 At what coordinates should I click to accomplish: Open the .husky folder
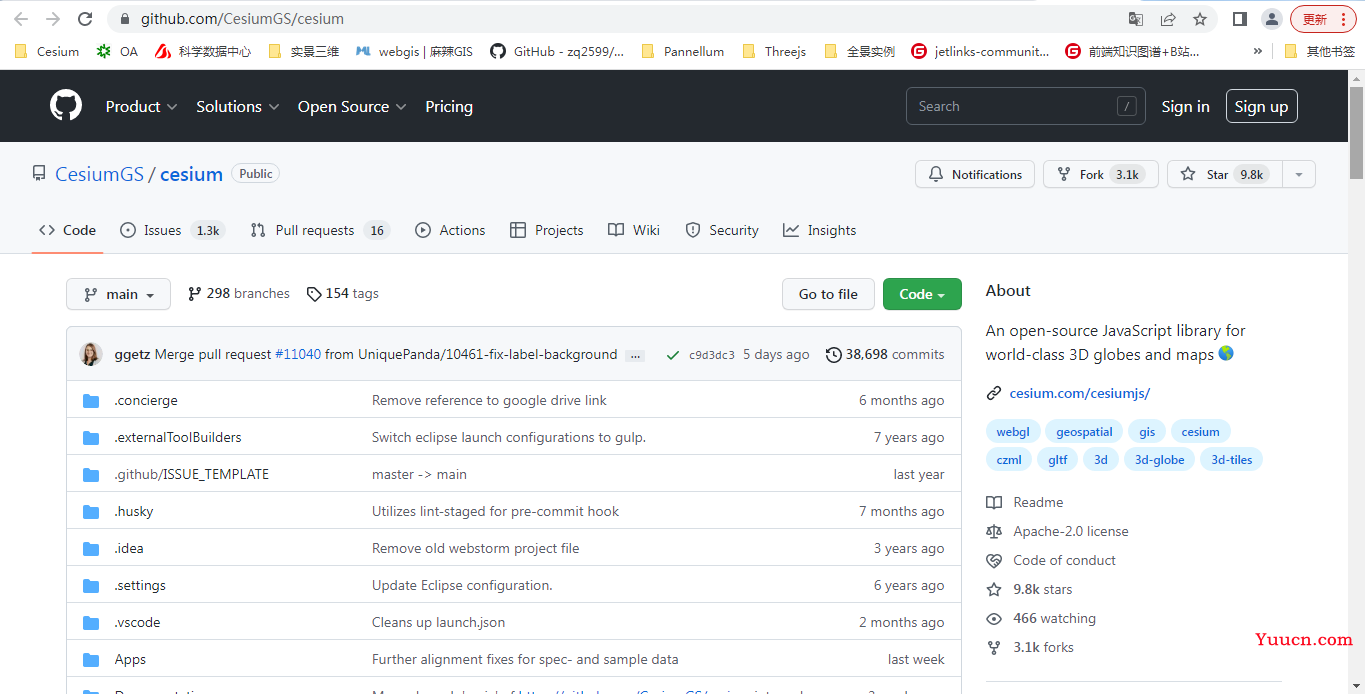(x=134, y=511)
